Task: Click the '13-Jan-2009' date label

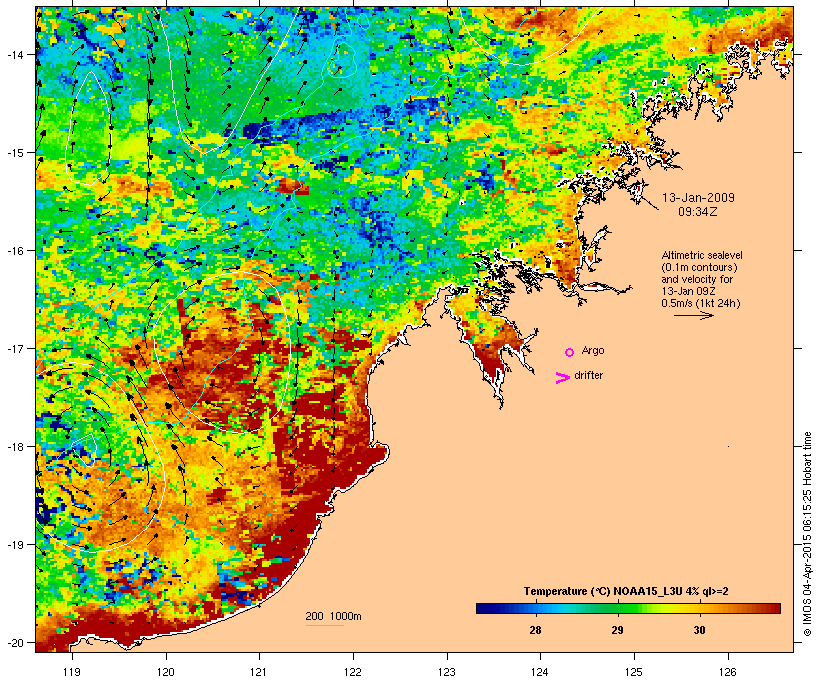Action: (x=698, y=198)
